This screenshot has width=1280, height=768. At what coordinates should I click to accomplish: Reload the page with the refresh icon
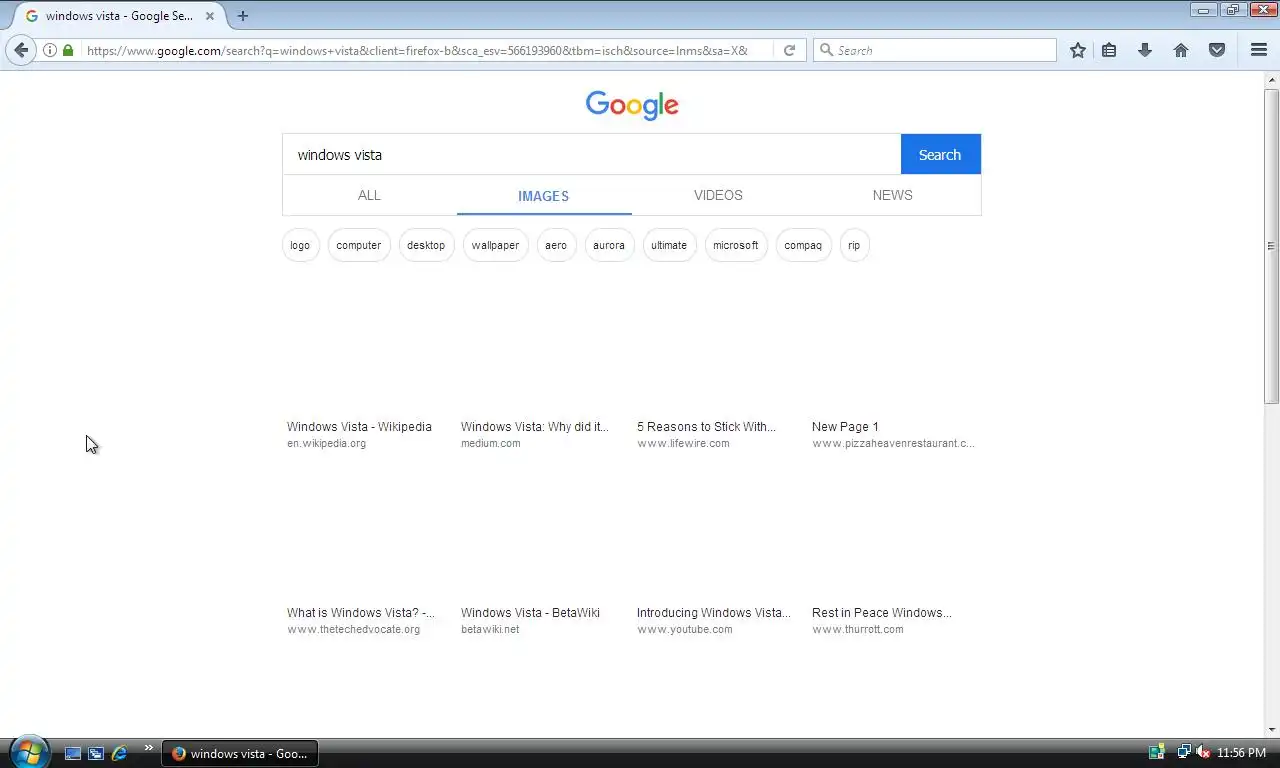[789, 50]
